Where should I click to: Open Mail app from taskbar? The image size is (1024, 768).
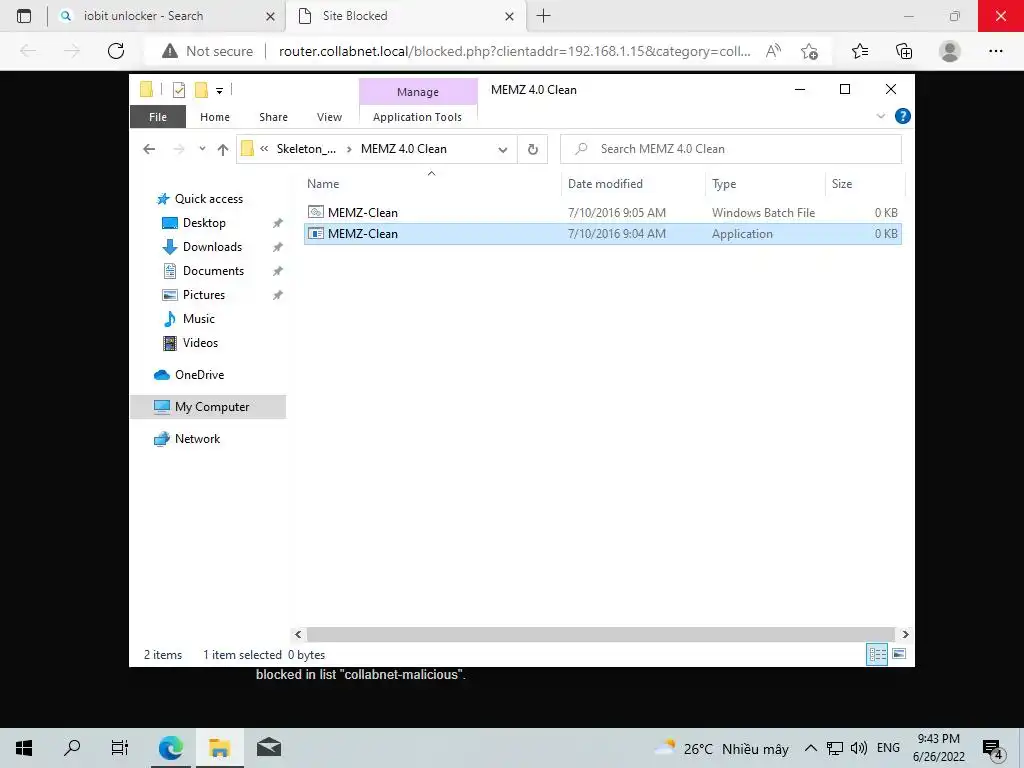point(268,748)
